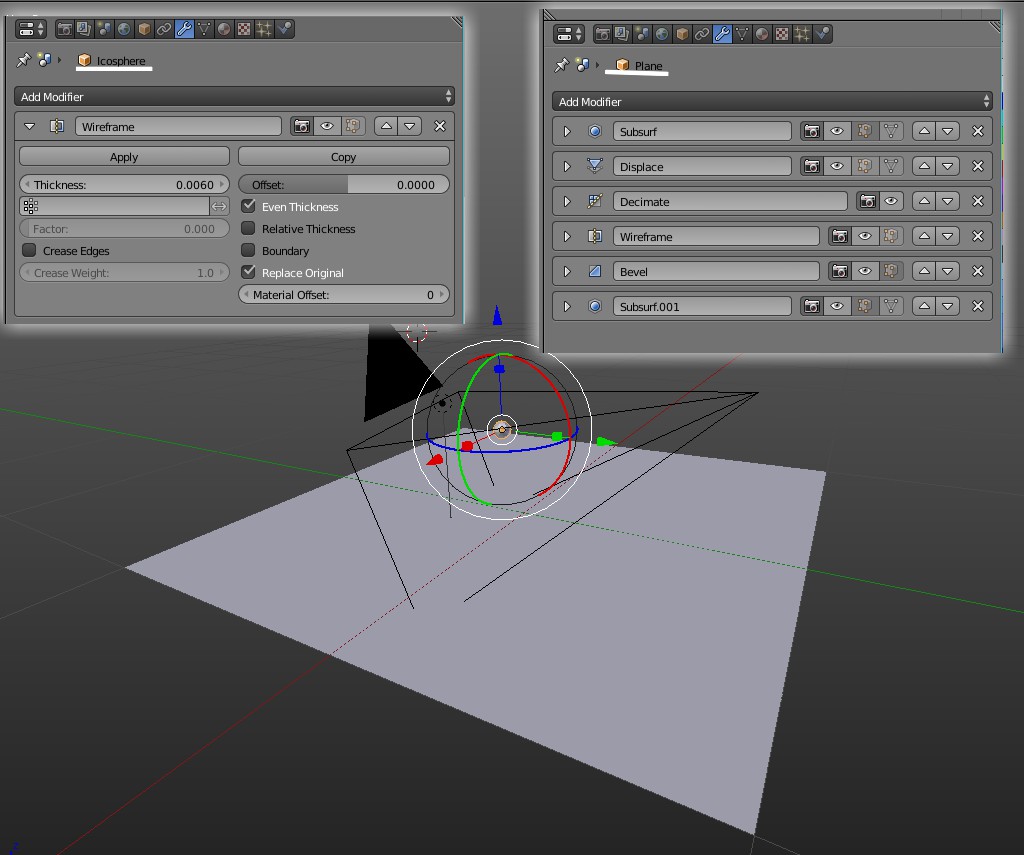1024x855 pixels.
Task: Open Physics tab in Plane panel
Action: pos(822,34)
